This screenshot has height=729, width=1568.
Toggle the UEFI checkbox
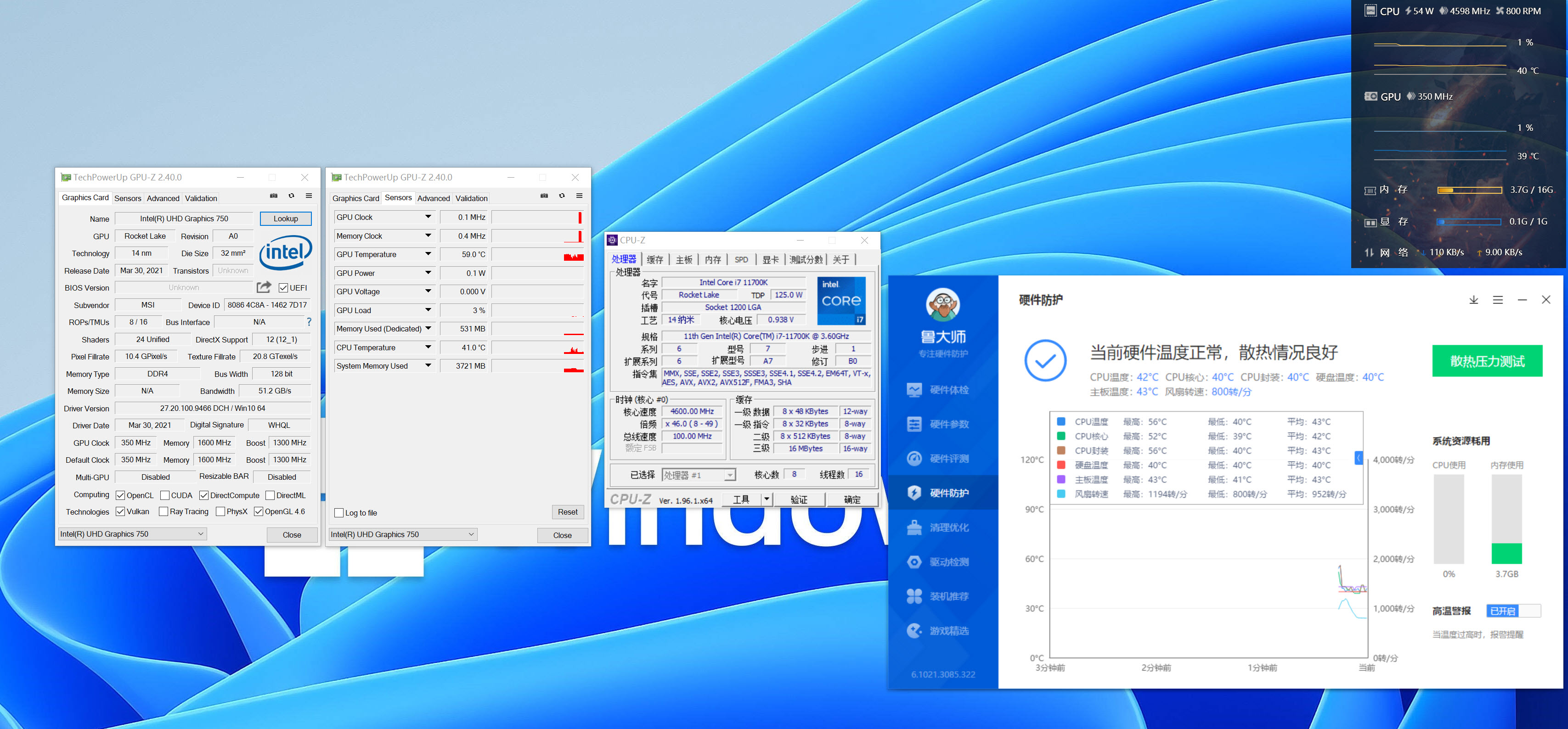pyautogui.click(x=283, y=288)
